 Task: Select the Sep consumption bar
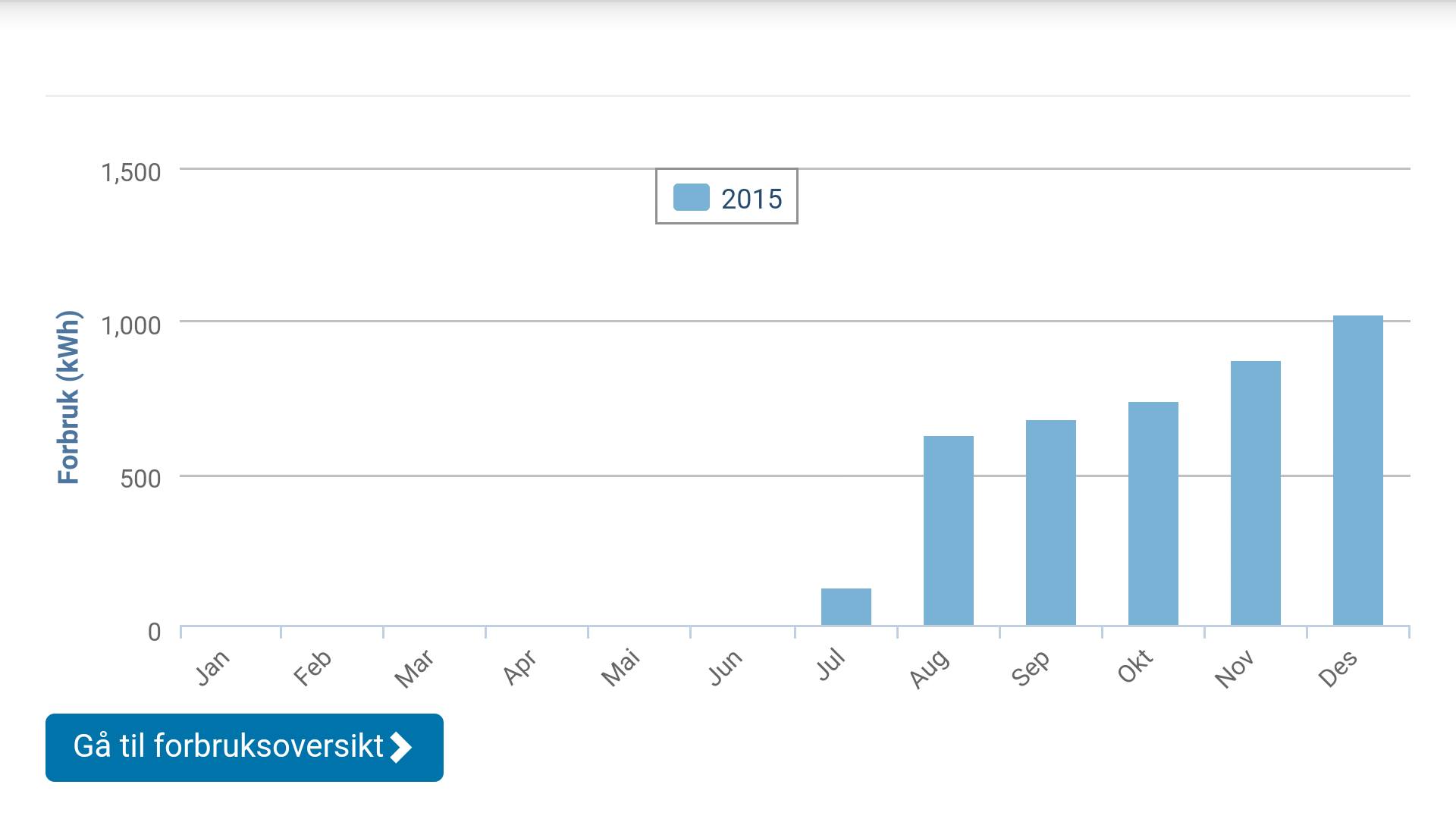[x=1051, y=522]
